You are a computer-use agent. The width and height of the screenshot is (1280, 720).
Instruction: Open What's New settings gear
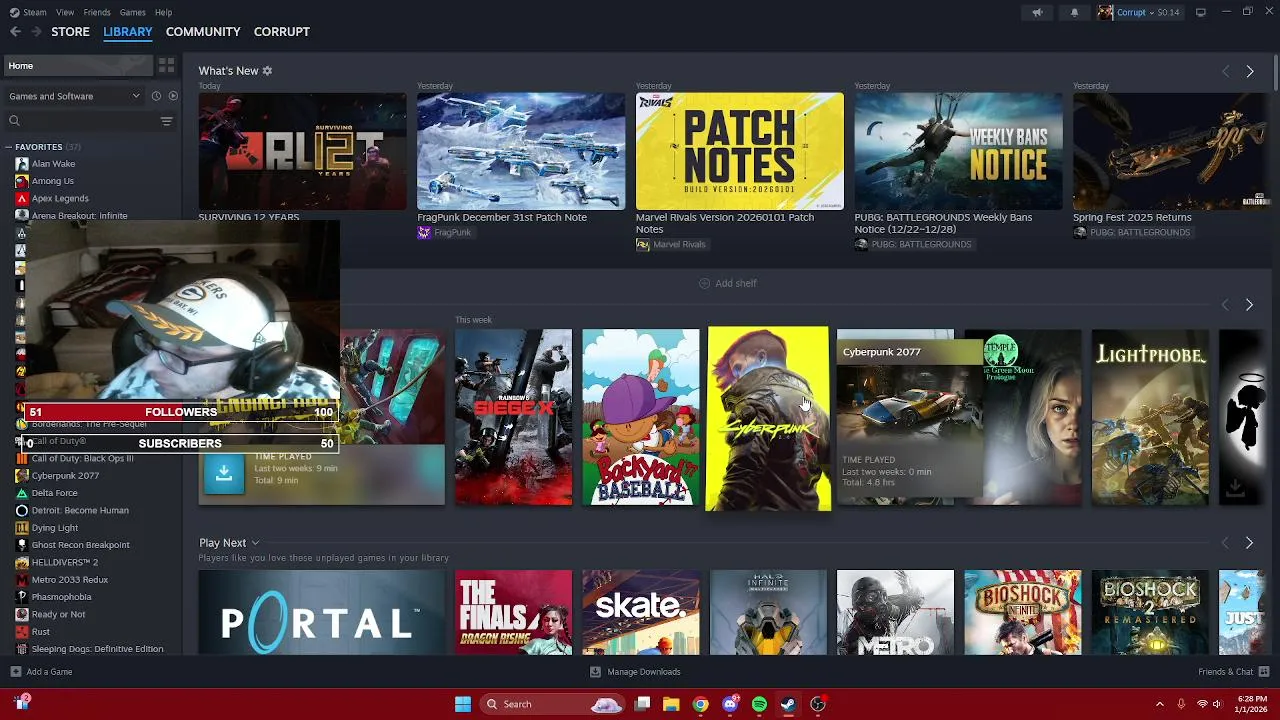click(x=267, y=71)
